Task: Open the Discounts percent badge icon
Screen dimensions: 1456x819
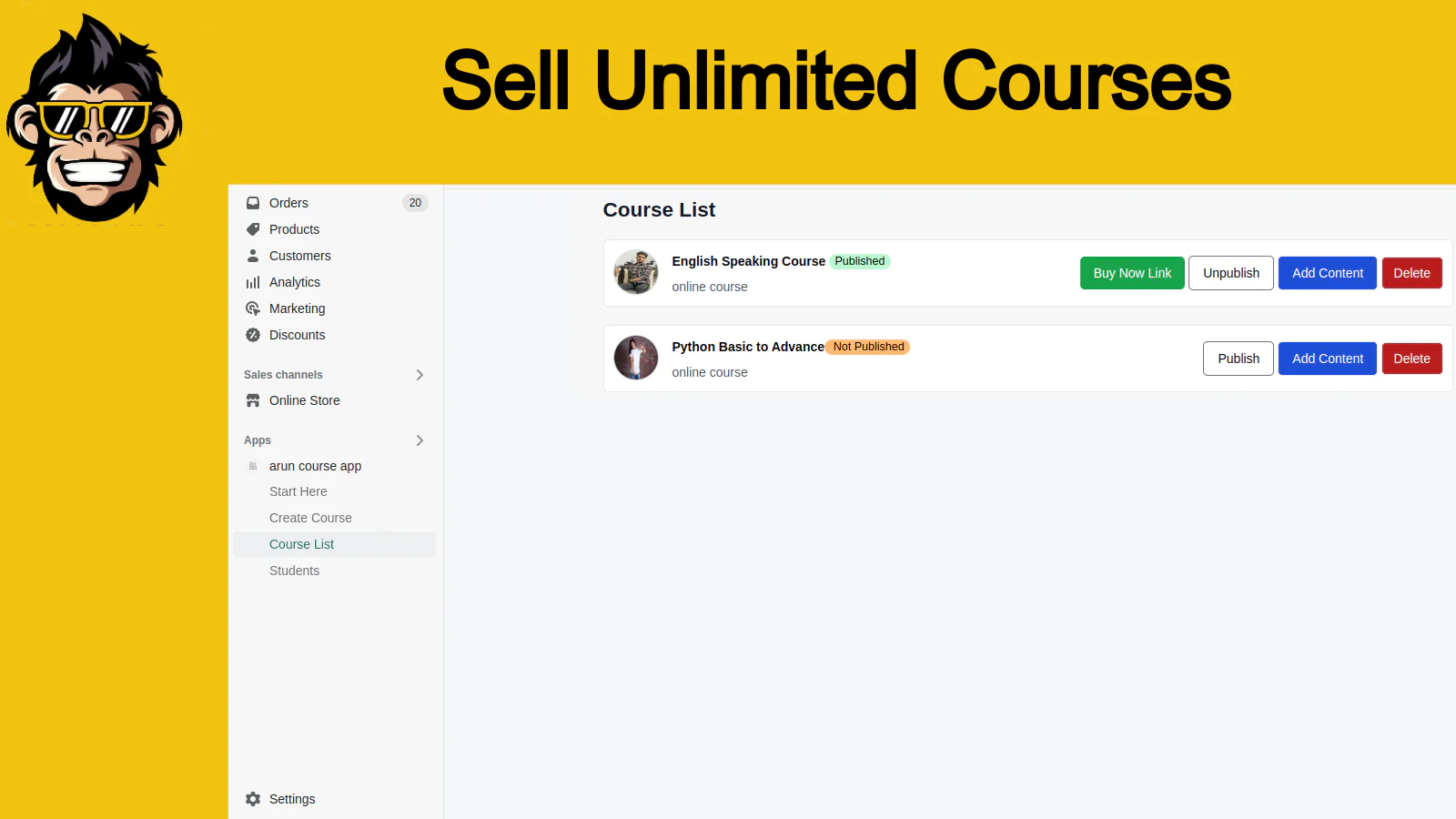Action: point(253,335)
